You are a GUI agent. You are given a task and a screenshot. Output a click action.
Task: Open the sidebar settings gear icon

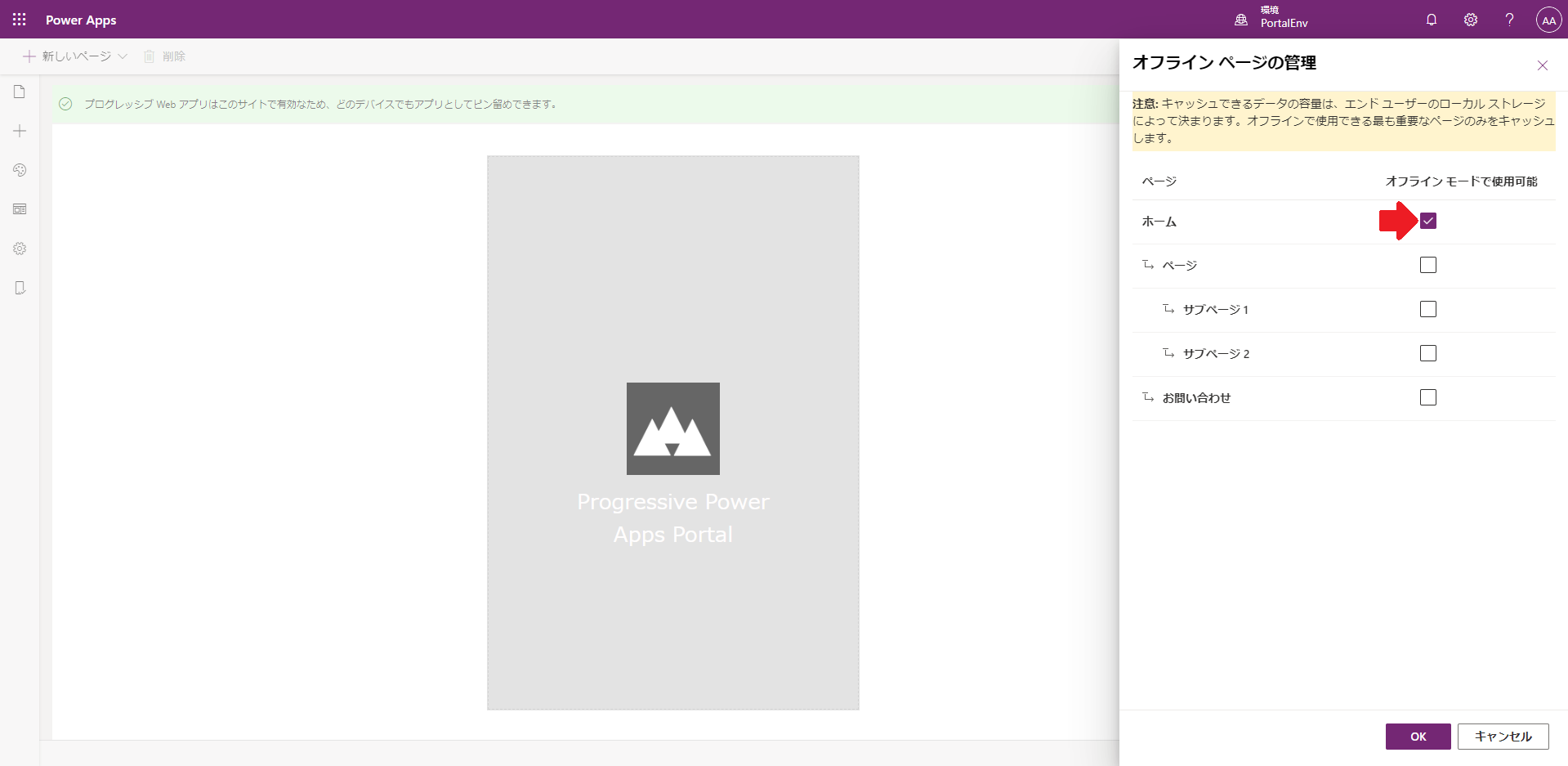click(x=20, y=249)
